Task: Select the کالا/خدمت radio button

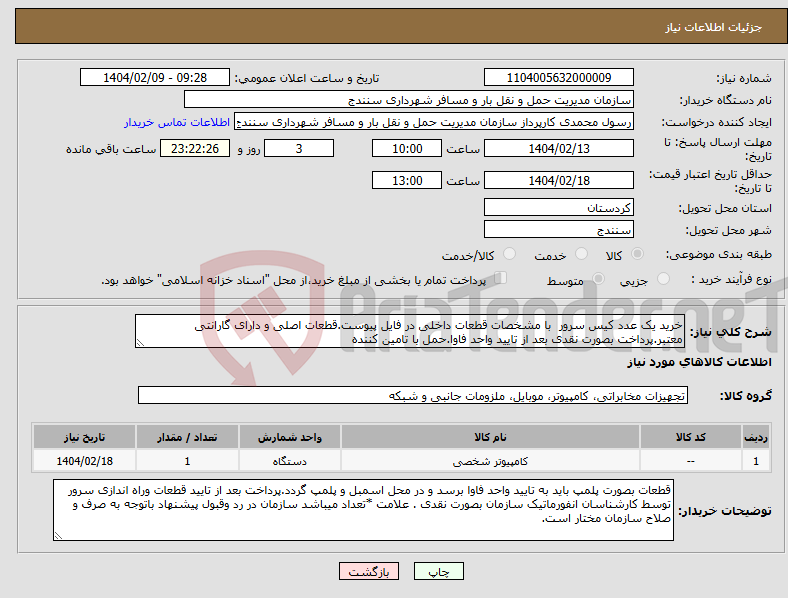Action: pos(510,254)
